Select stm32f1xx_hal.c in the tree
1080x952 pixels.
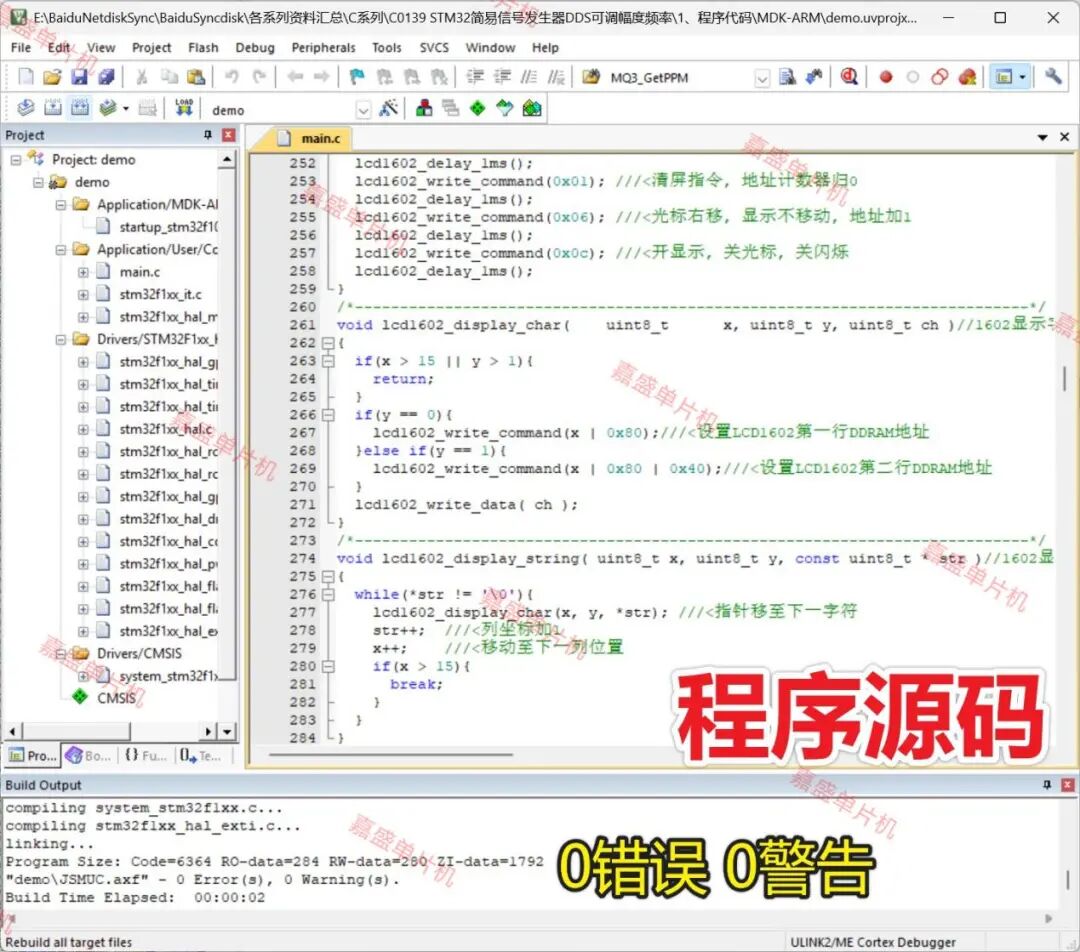coord(154,429)
